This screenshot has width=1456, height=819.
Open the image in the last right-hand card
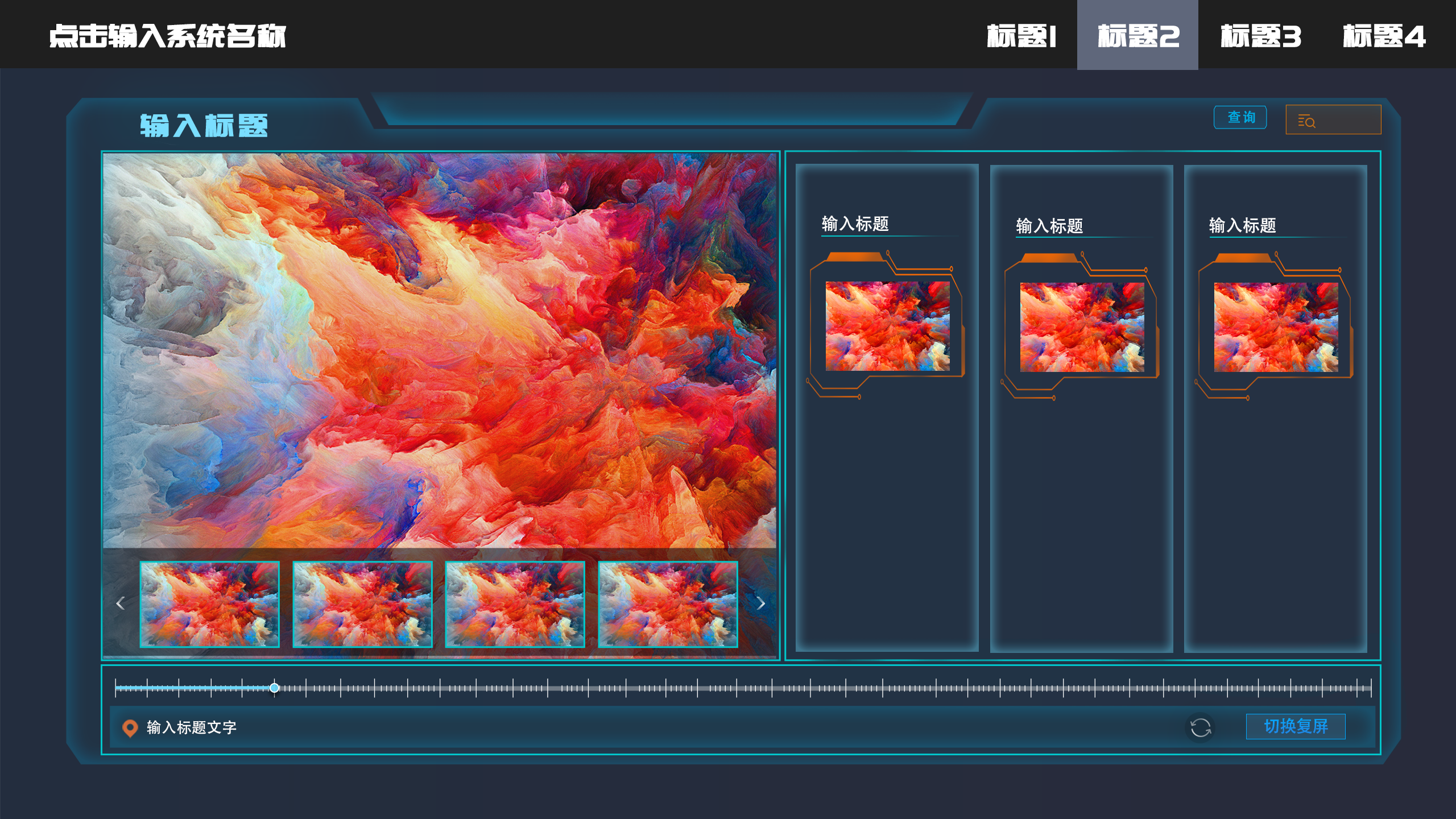click(x=1276, y=327)
